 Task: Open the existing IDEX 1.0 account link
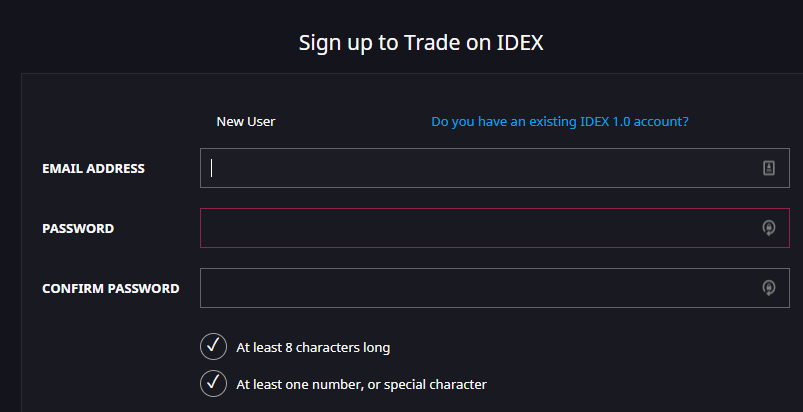pos(560,122)
